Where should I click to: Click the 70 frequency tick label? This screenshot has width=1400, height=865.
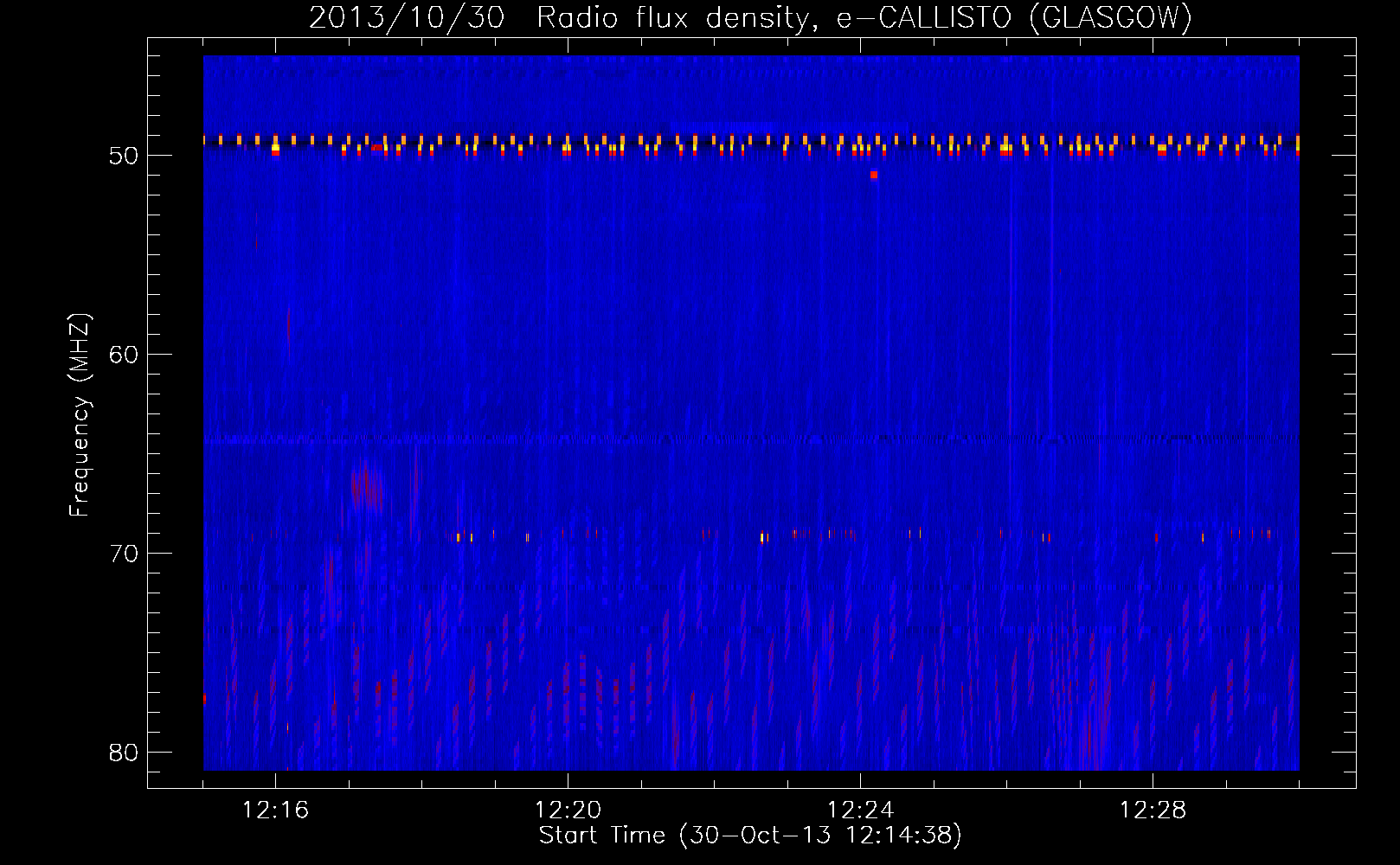click(124, 554)
